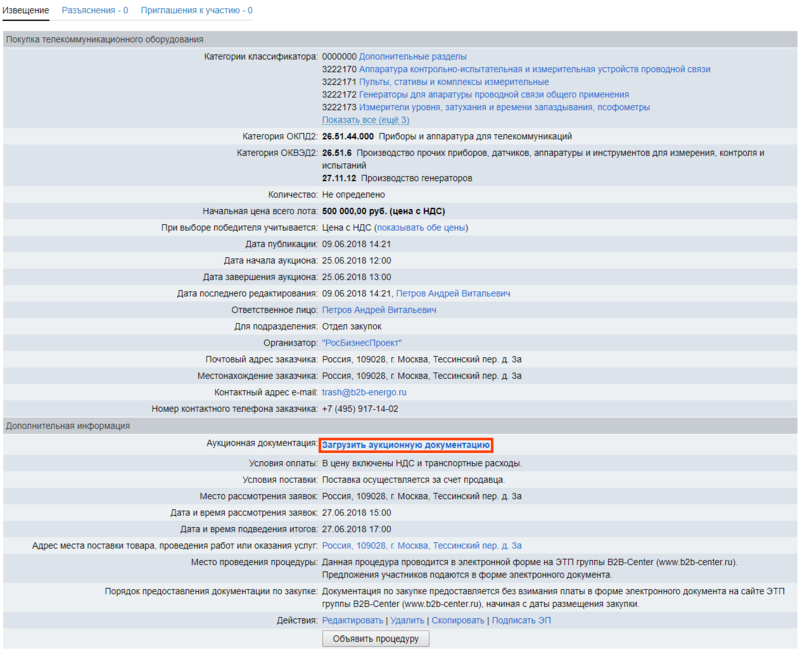The width and height of the screenshot is (800, 650).
Task: Open the Приглашения к участию tab
Action: tap(196, 10)
